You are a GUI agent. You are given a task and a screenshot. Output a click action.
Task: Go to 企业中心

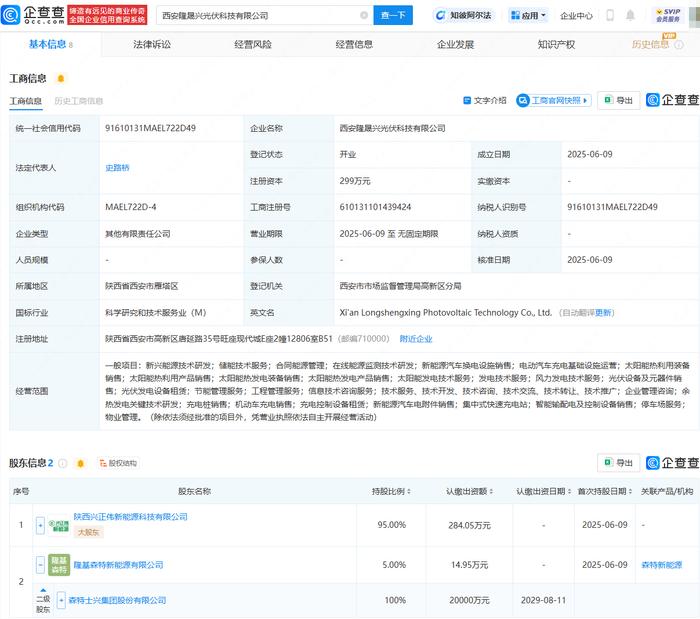pyautogui.click(x=576, y=16)
